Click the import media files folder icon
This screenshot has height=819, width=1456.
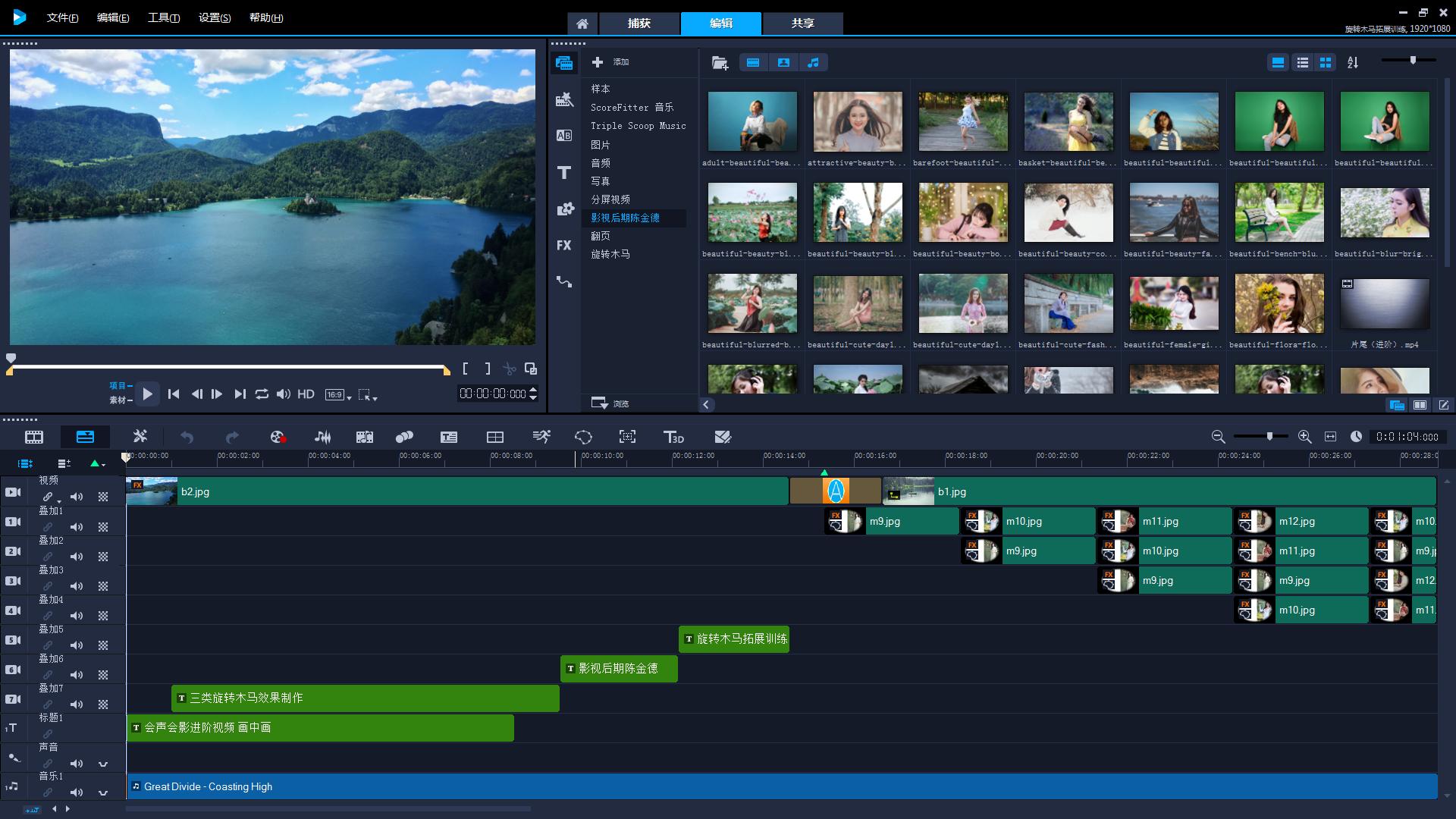coord(720,63)
